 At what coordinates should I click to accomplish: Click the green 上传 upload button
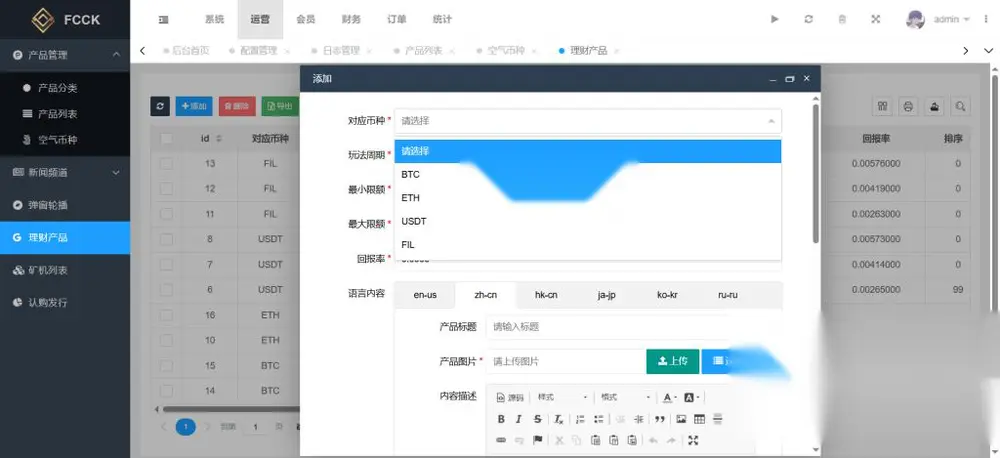click(x=673, y=361)
